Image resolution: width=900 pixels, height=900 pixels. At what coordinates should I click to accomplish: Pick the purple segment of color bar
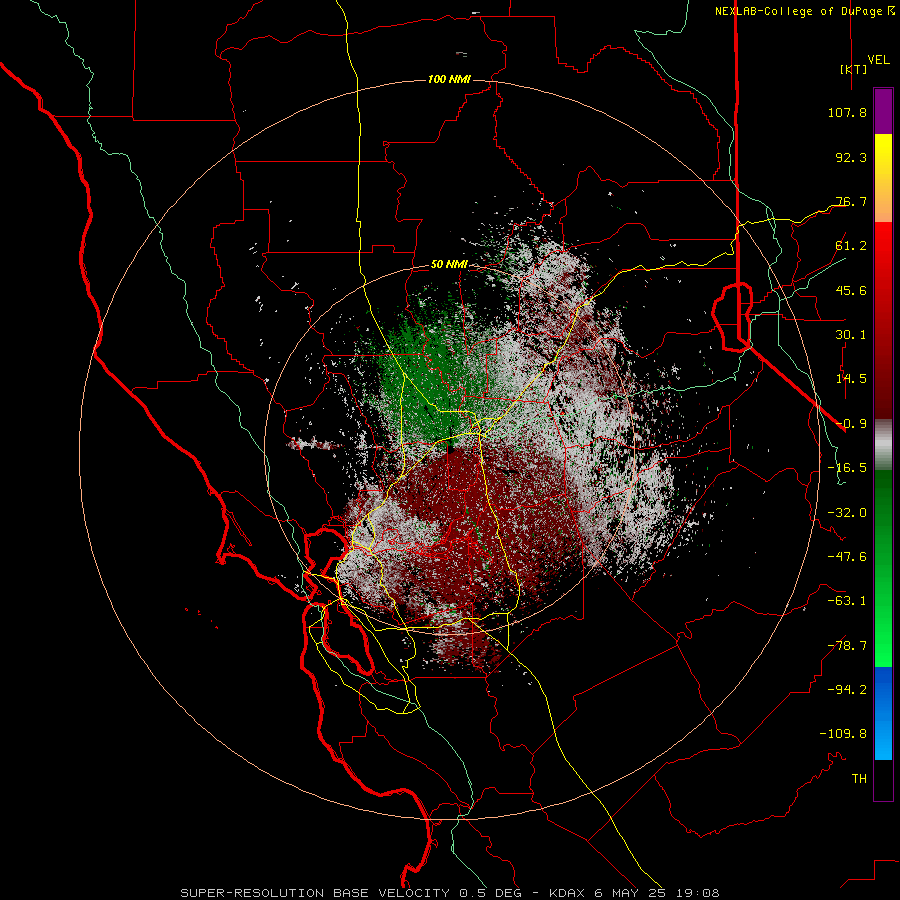click(883, 111)
